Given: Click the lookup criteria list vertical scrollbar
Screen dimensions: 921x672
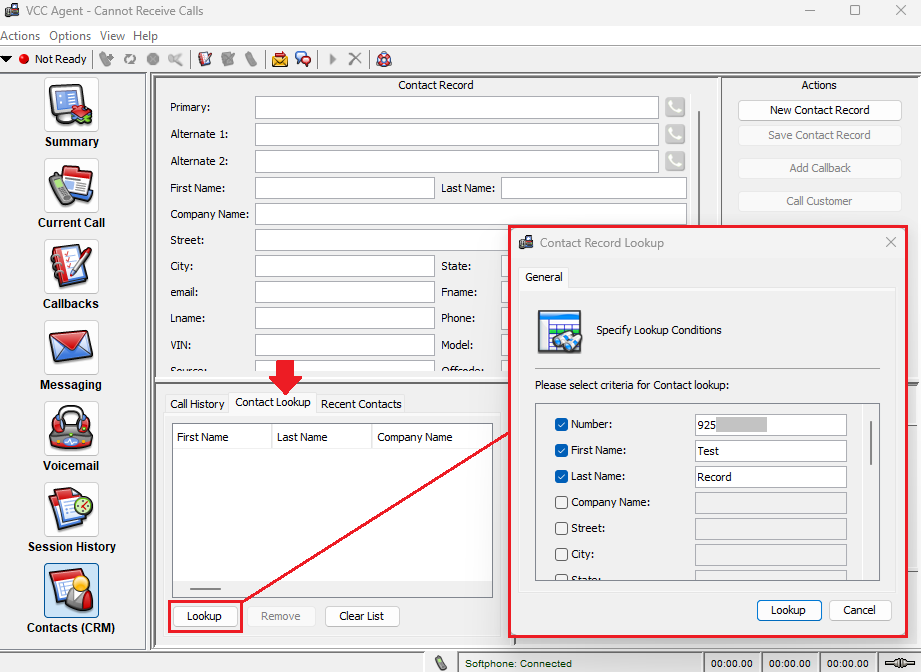Looking at the screenshot, I should [871, 443].
